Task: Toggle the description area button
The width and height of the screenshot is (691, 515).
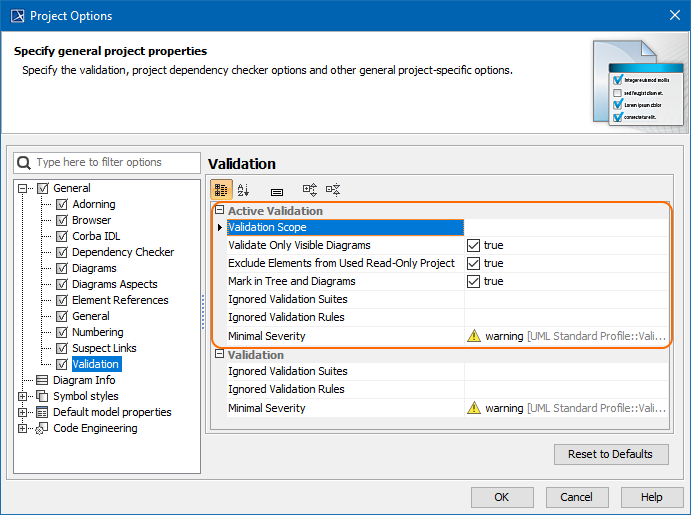Action: (277, 190)
